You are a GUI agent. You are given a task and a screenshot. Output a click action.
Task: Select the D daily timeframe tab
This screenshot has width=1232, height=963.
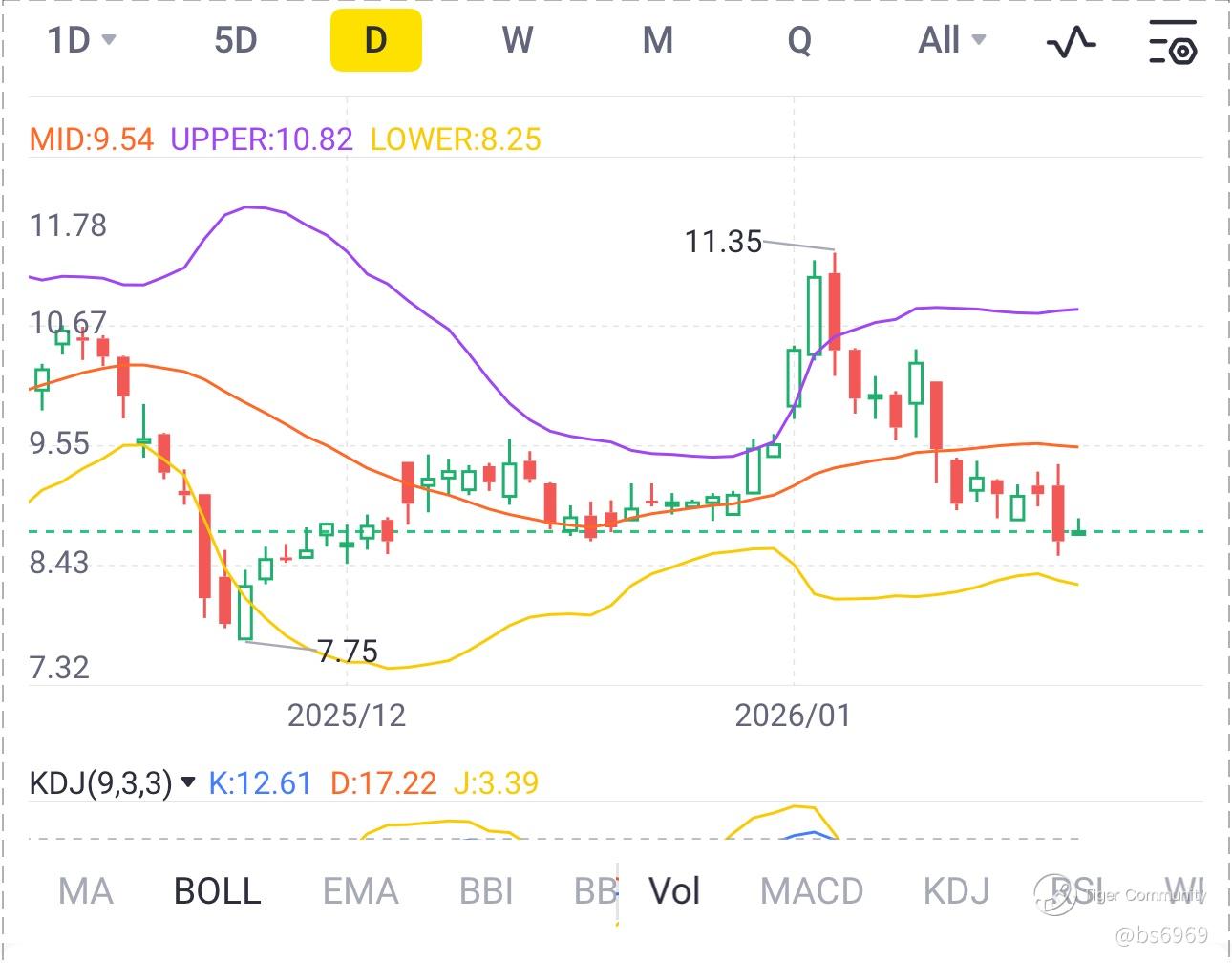click(x=376, y=40)
